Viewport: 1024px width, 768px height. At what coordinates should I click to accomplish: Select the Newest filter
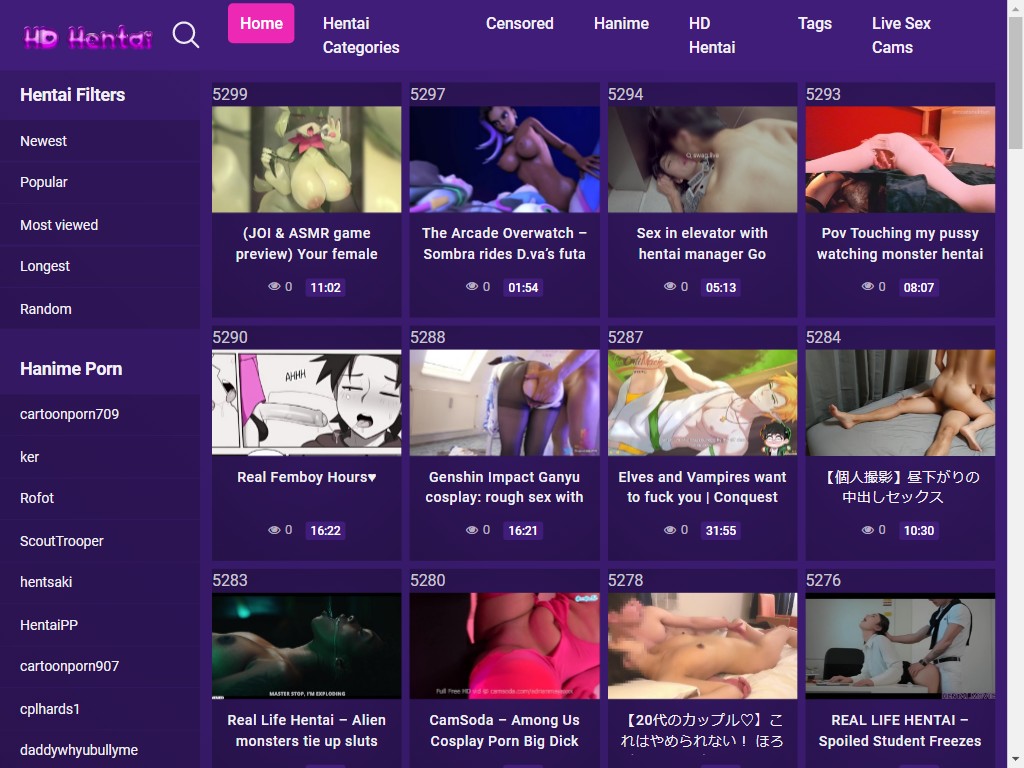(44, 141)
